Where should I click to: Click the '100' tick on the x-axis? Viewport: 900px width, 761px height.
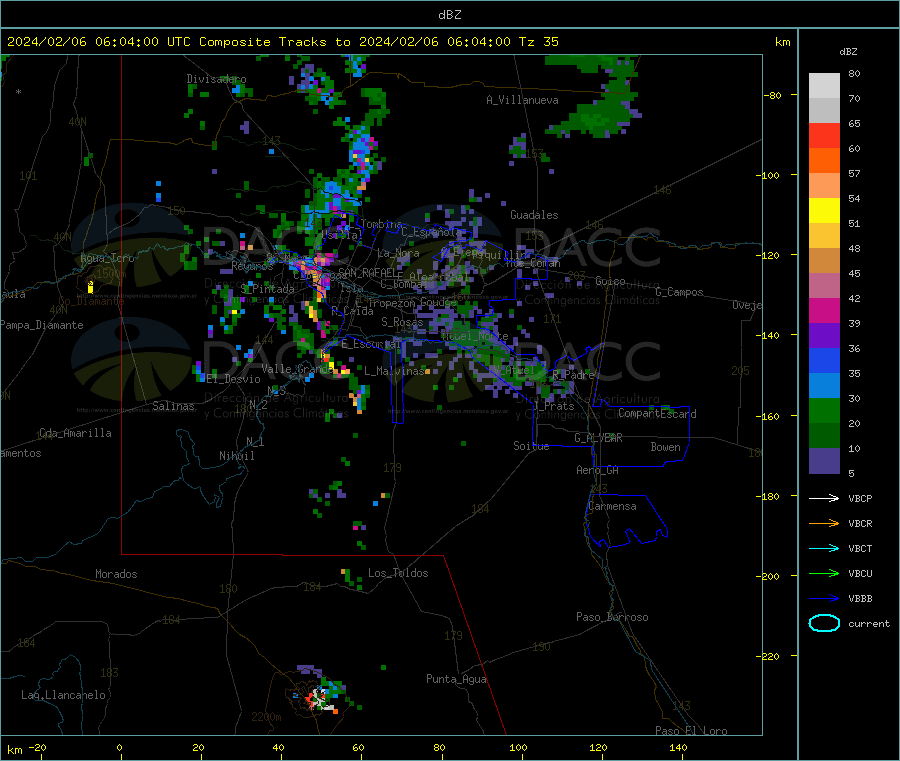click(x=518, y=747)
